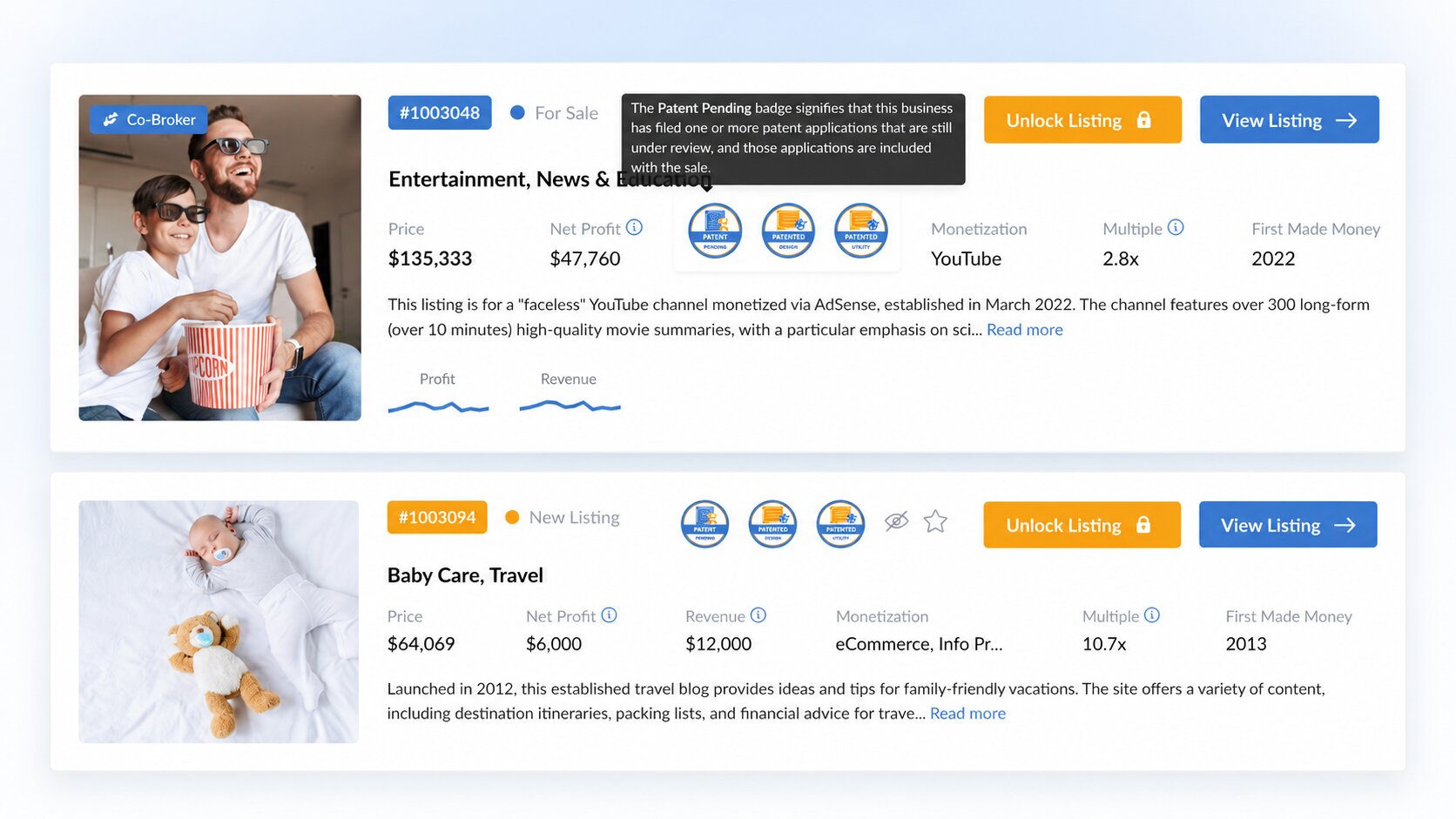Click the Co-Broker badge on the thumbnail

149,119
